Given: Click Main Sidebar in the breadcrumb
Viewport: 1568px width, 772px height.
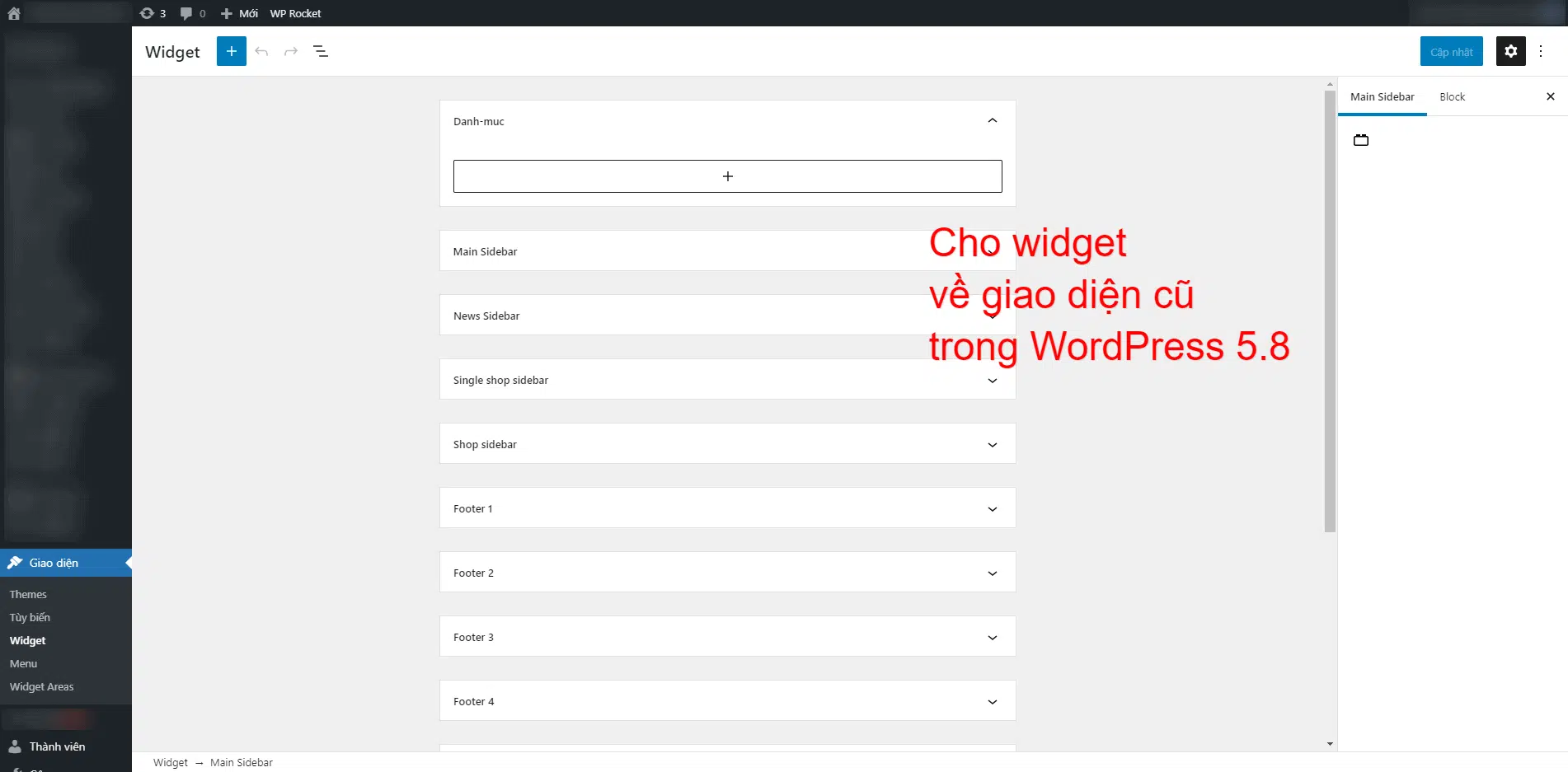Looking at the screenshot, I should click(x=241, y=762).
